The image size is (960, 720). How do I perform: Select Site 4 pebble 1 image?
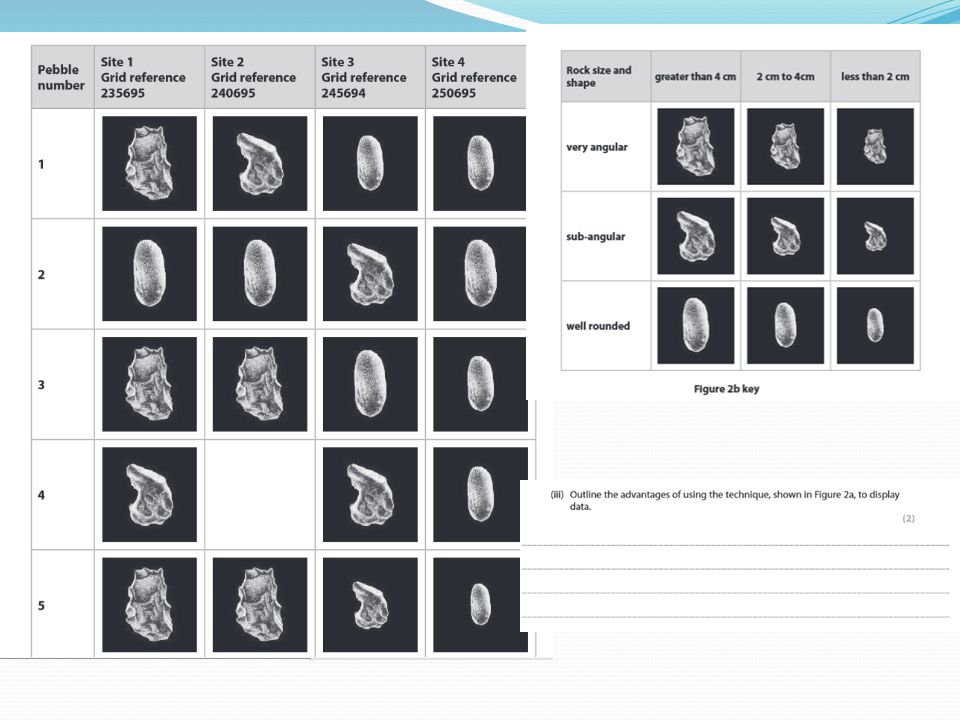pos(479,163)
